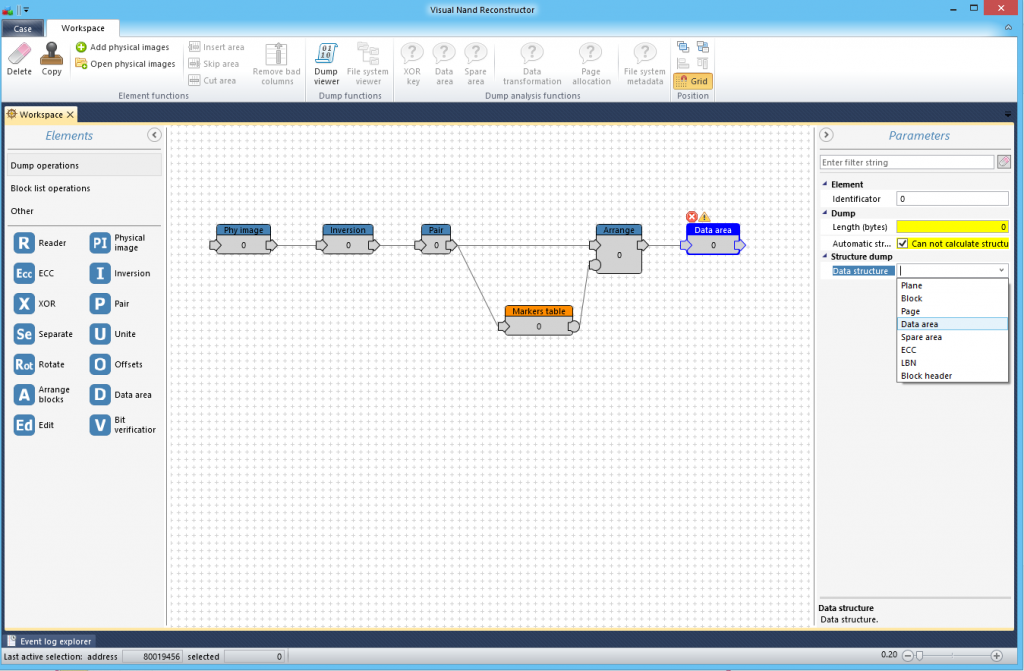Toggle Automatic structure checkbox

(x=903, y=243)
